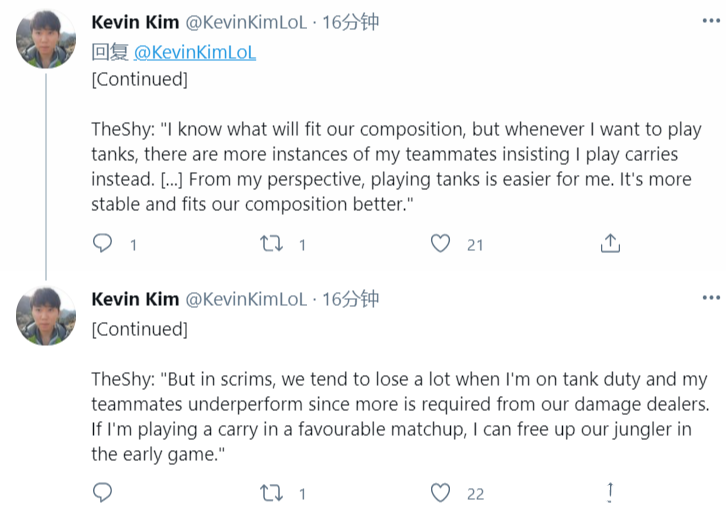This screenshot has width=726, height=520.
Task: Open the first tweet's 16分钟 timestamp
Action: (350, 22)
